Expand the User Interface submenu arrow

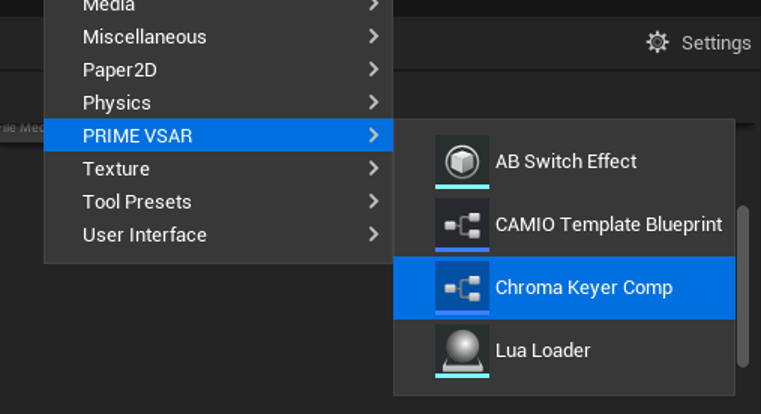[373, 234]
